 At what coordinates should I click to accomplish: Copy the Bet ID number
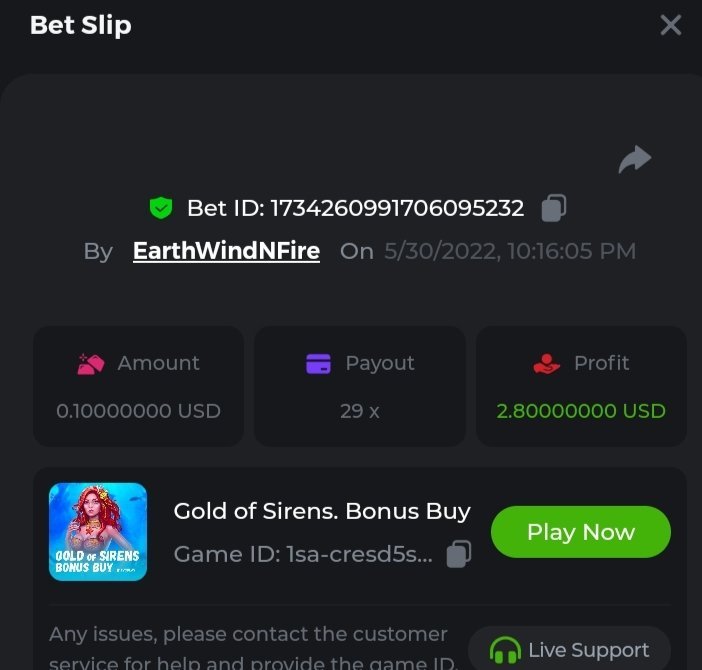click(x=553, y=208)
